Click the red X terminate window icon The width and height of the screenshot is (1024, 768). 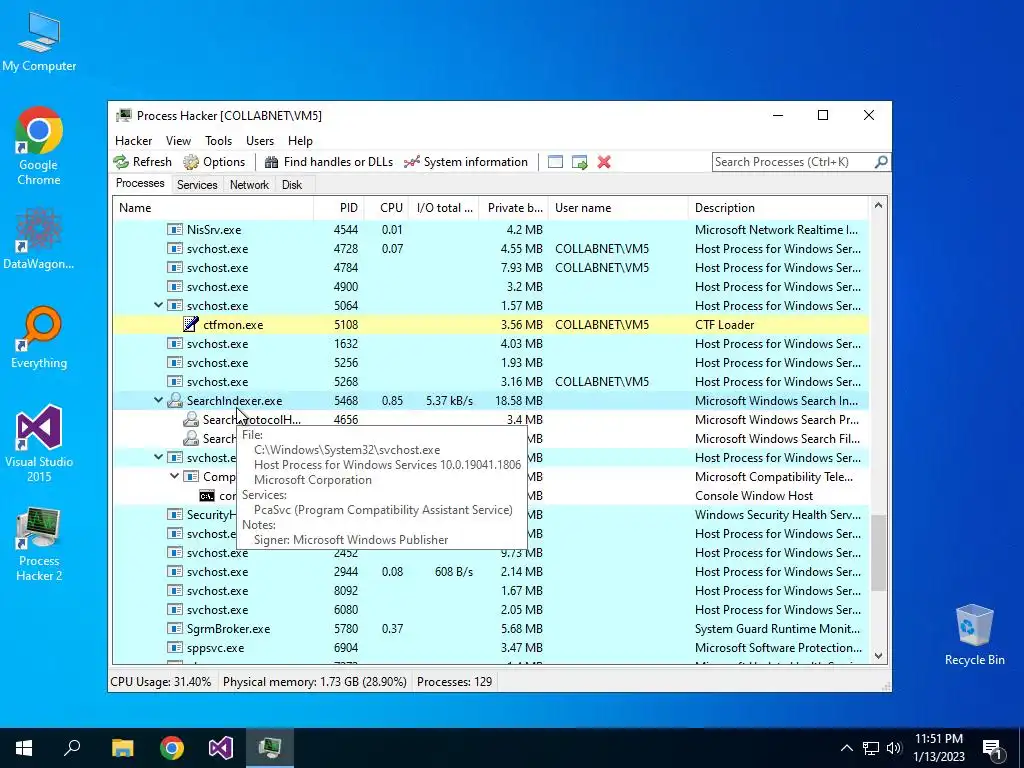click(x=604, y=162)
